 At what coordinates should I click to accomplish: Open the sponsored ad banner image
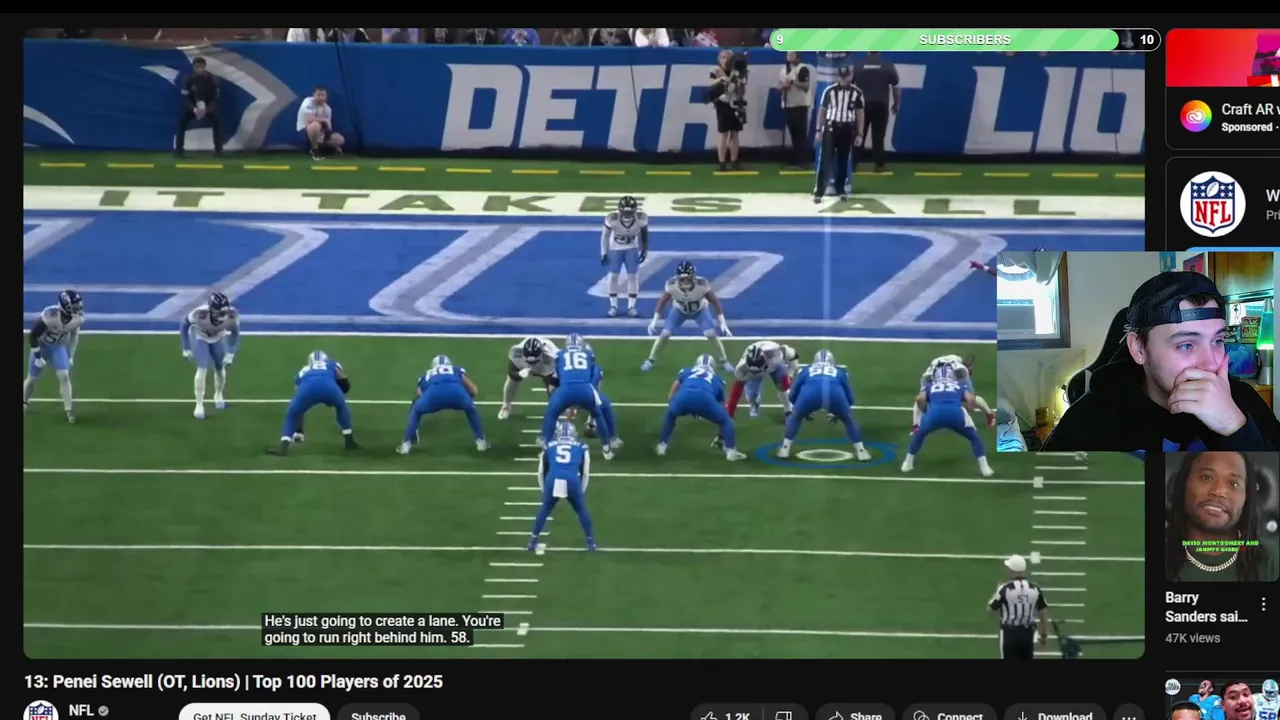click(x=1223, y=57)
